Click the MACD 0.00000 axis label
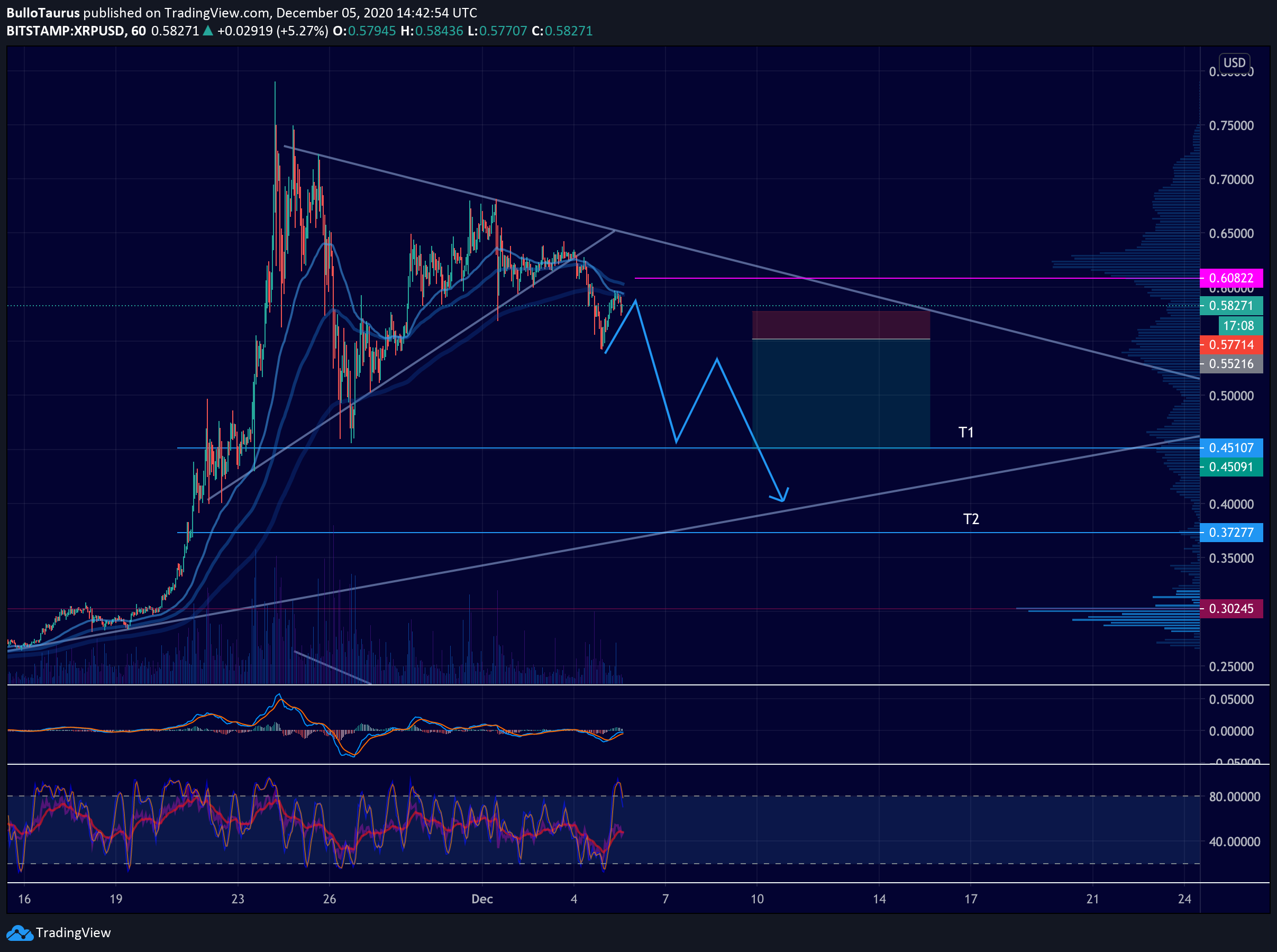The image size is (1277, 952). 1232,731
